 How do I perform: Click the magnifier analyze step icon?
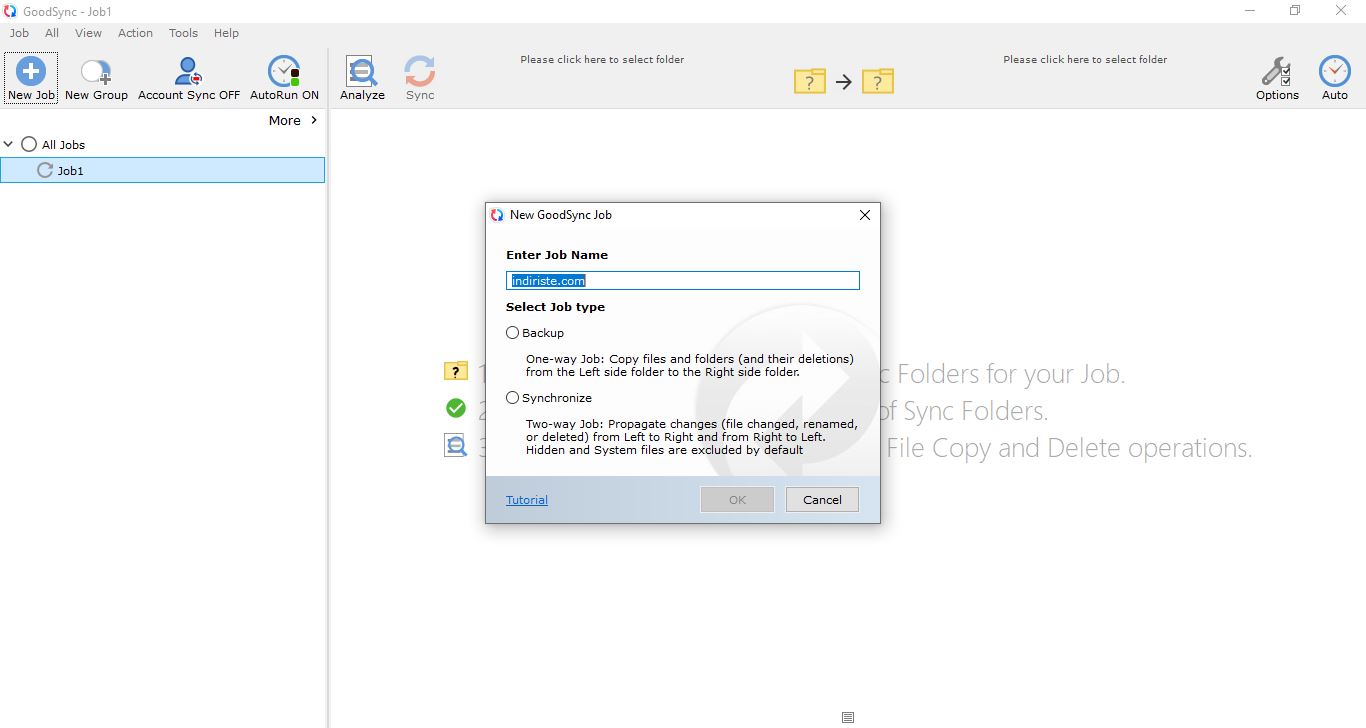click(456, 446)
